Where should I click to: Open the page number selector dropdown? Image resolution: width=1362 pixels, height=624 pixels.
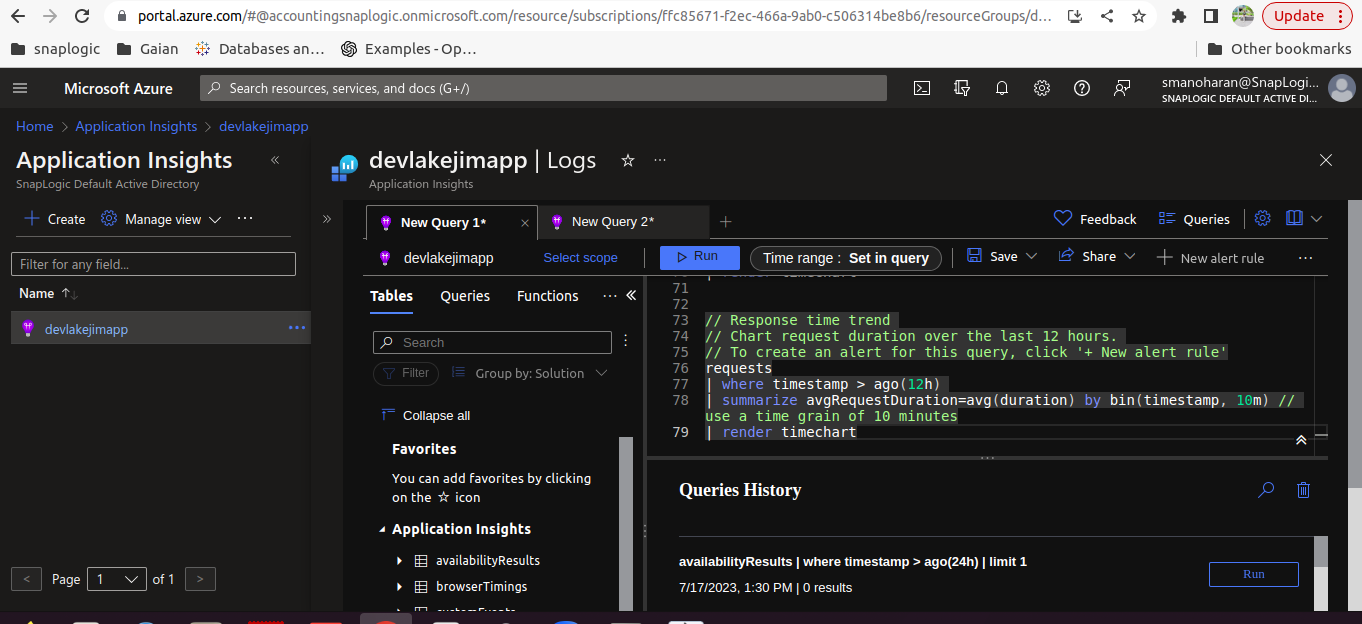pyautogui.click(x=116, y=579)
